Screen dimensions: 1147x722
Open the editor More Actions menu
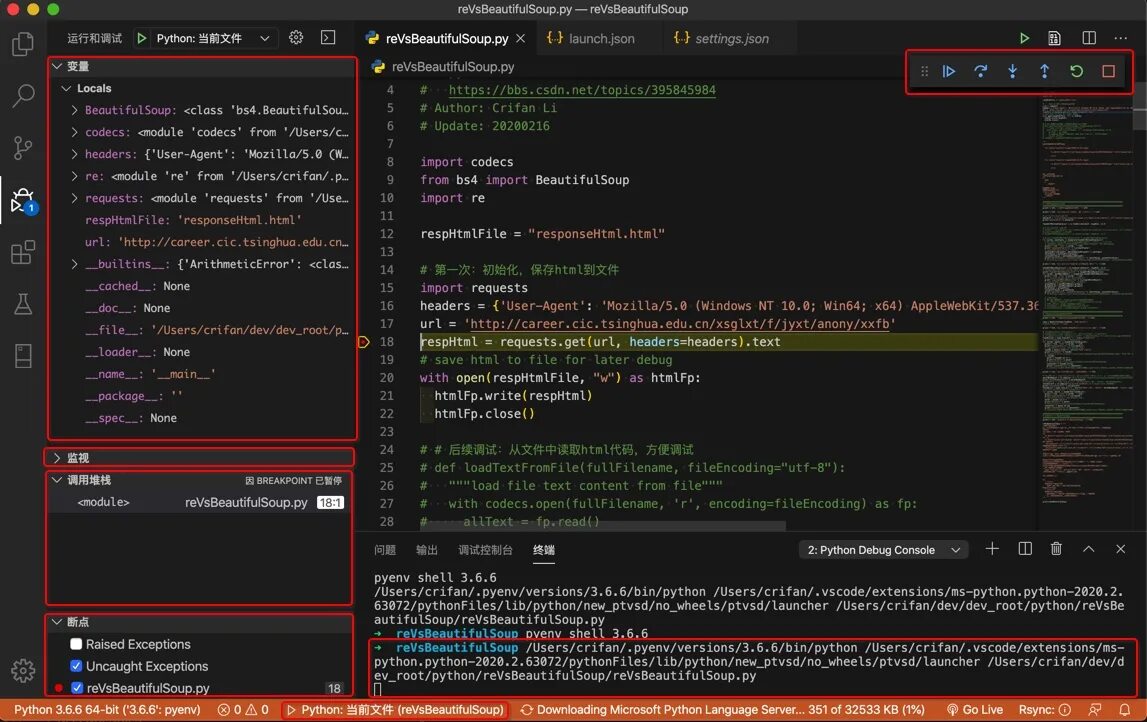(1121, 38)
